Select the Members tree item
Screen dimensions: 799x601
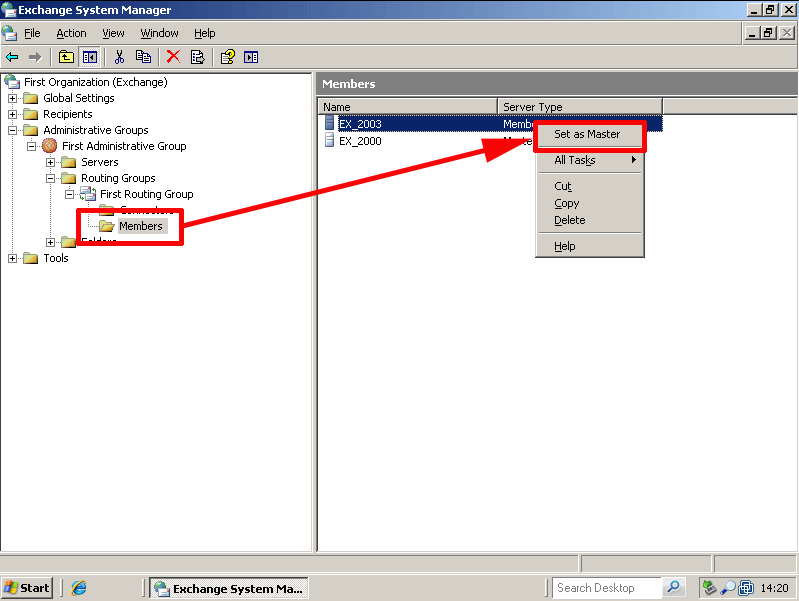point(141,226)
